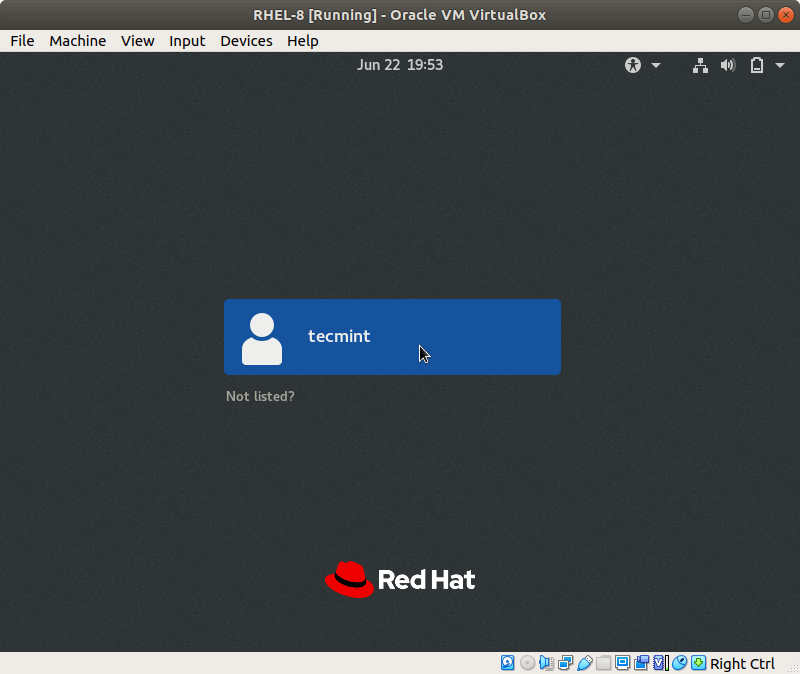Click the Right Ctrl host key indicator
800x674 pixels.
click(x=742, y=663)
